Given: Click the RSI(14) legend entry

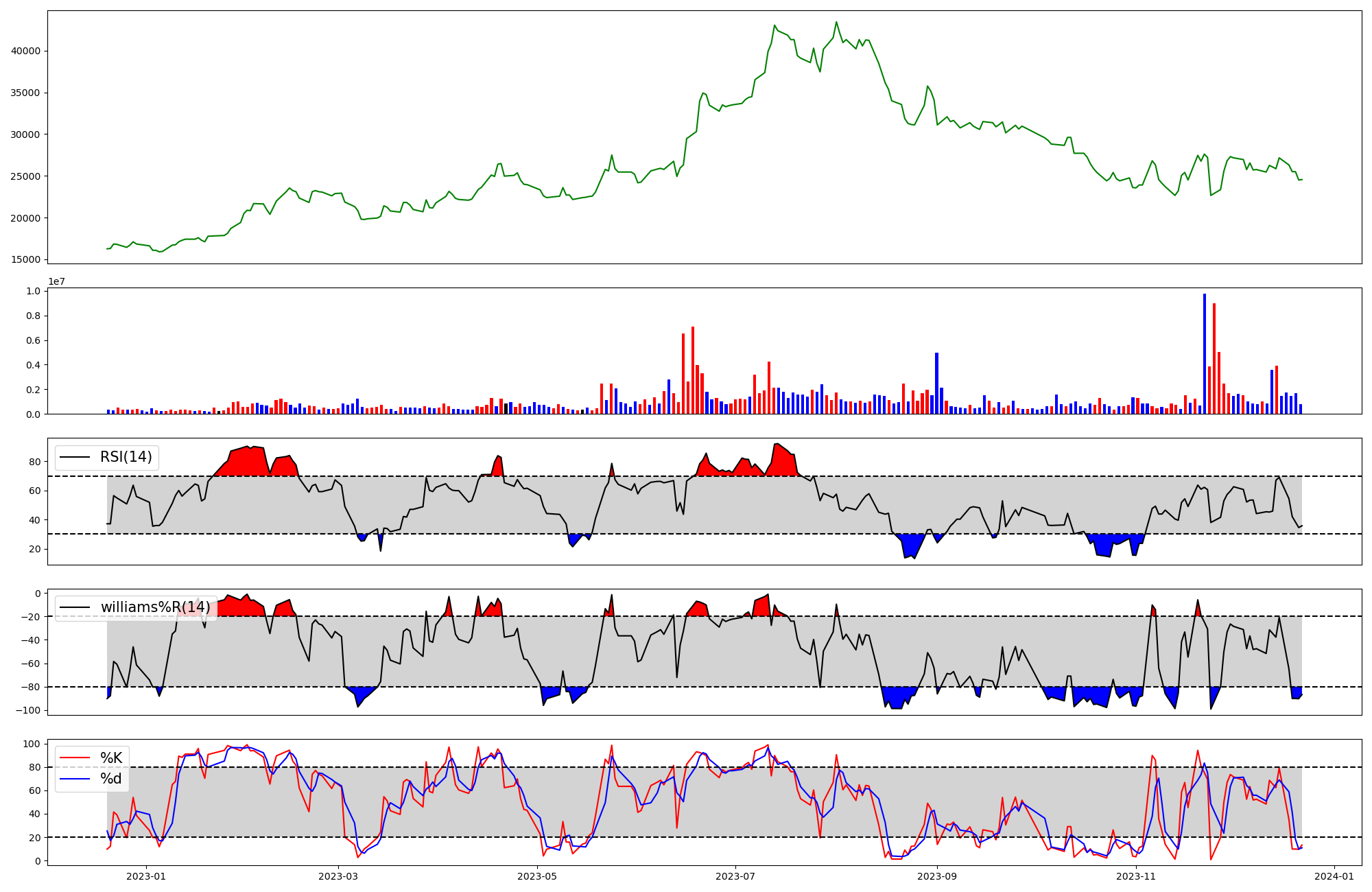Looking at the screenshot, I should [x=126, y=457].
